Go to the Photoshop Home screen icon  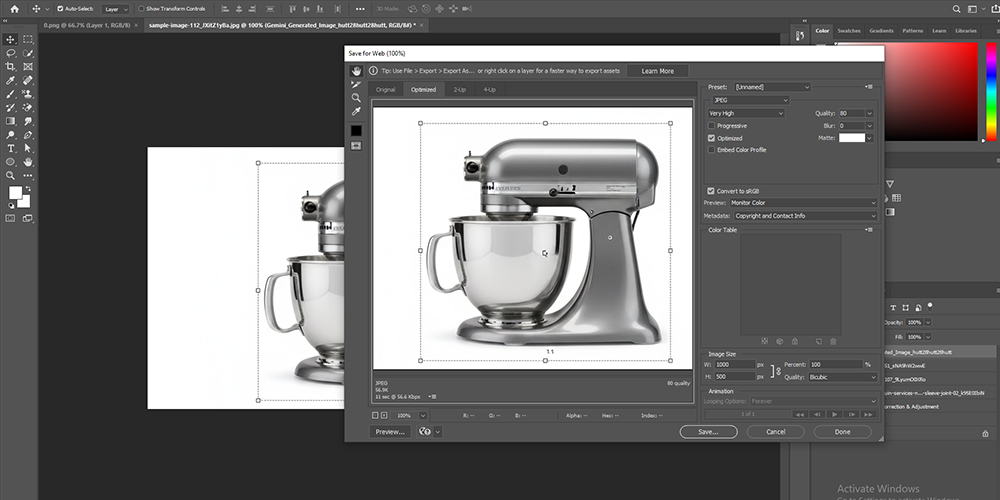(14, 9)
